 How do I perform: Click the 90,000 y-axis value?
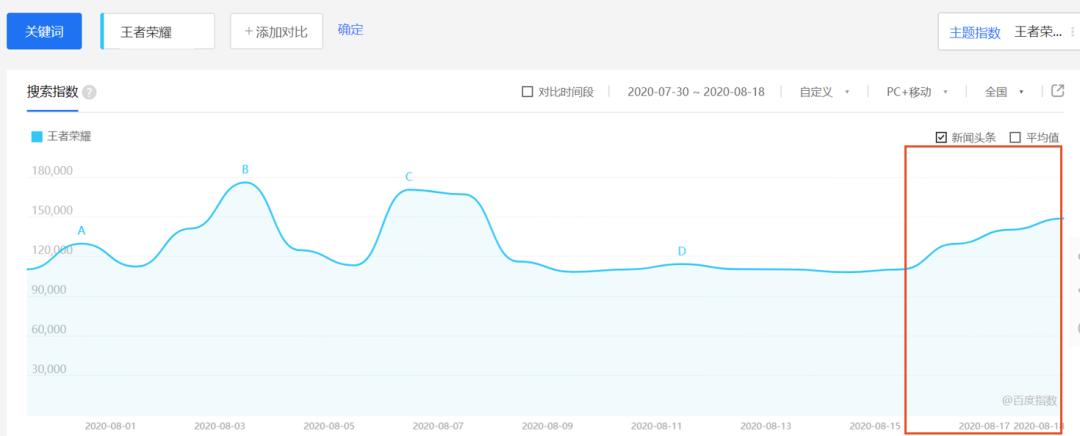click(x=49, y=290)
